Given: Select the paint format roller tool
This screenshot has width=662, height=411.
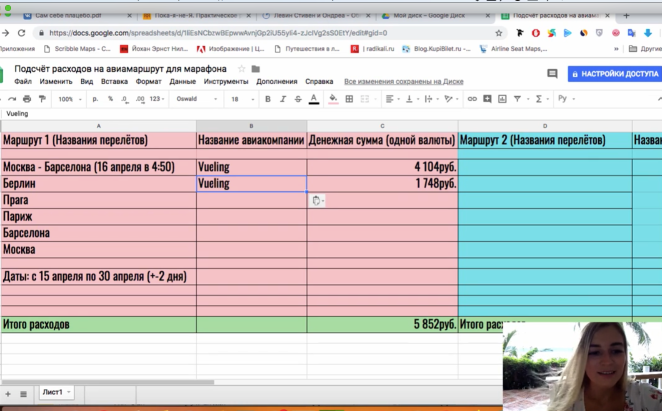Looking at the screenshot, I should [42, 99].
